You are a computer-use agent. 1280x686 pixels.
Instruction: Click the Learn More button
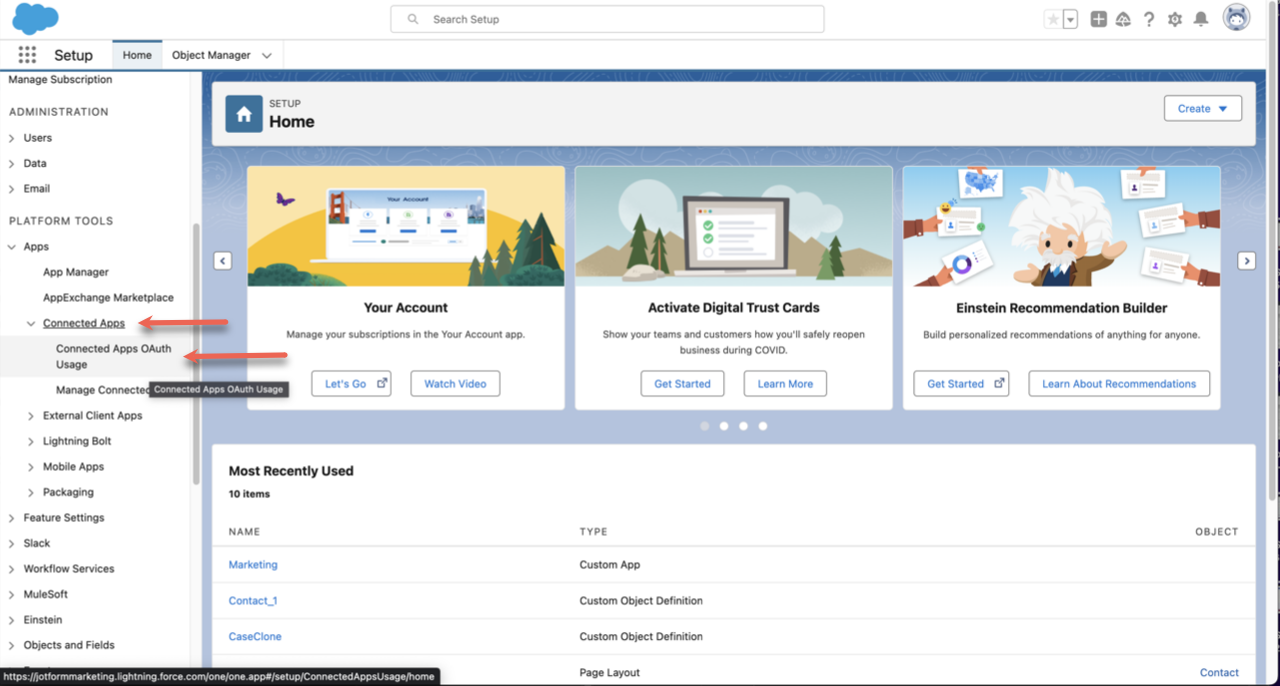tap(785, 384)
